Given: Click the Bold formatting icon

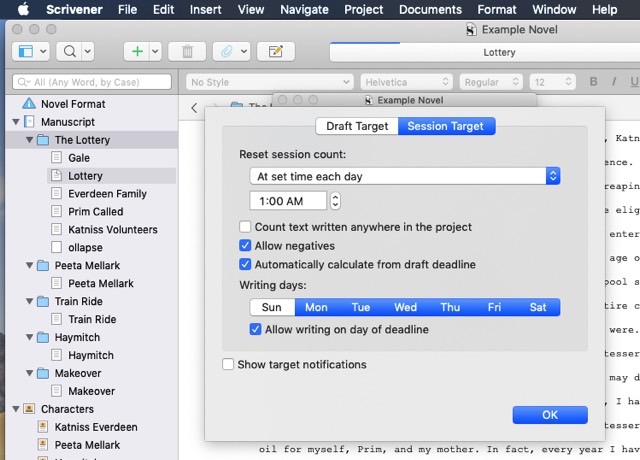Looking at the screenshot, I should point(593,82).
